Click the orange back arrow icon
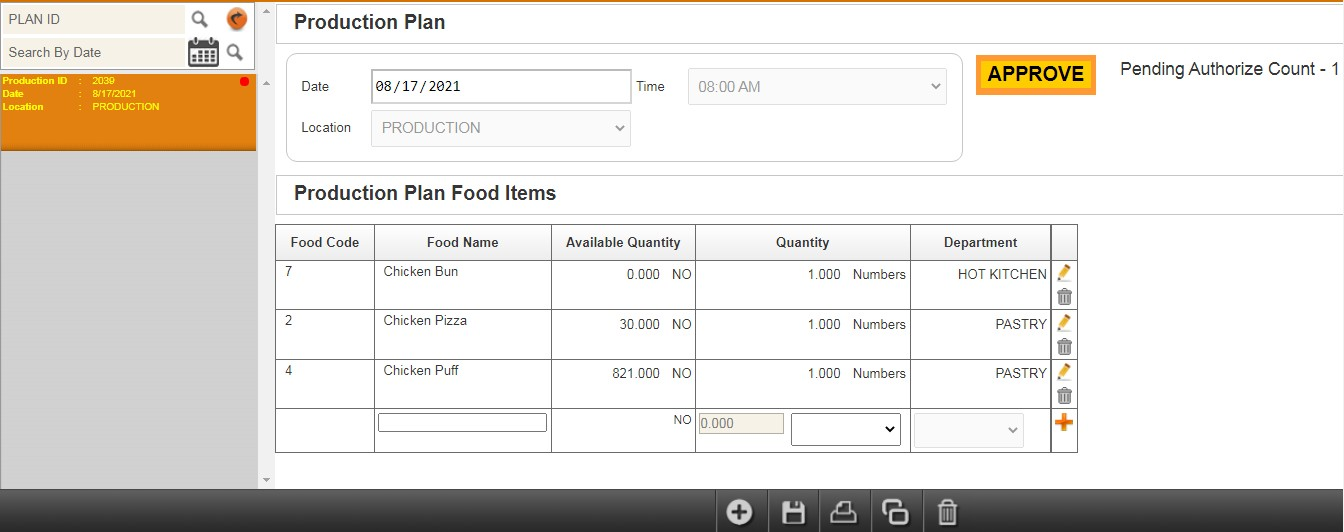 click(x=236, y=19)
